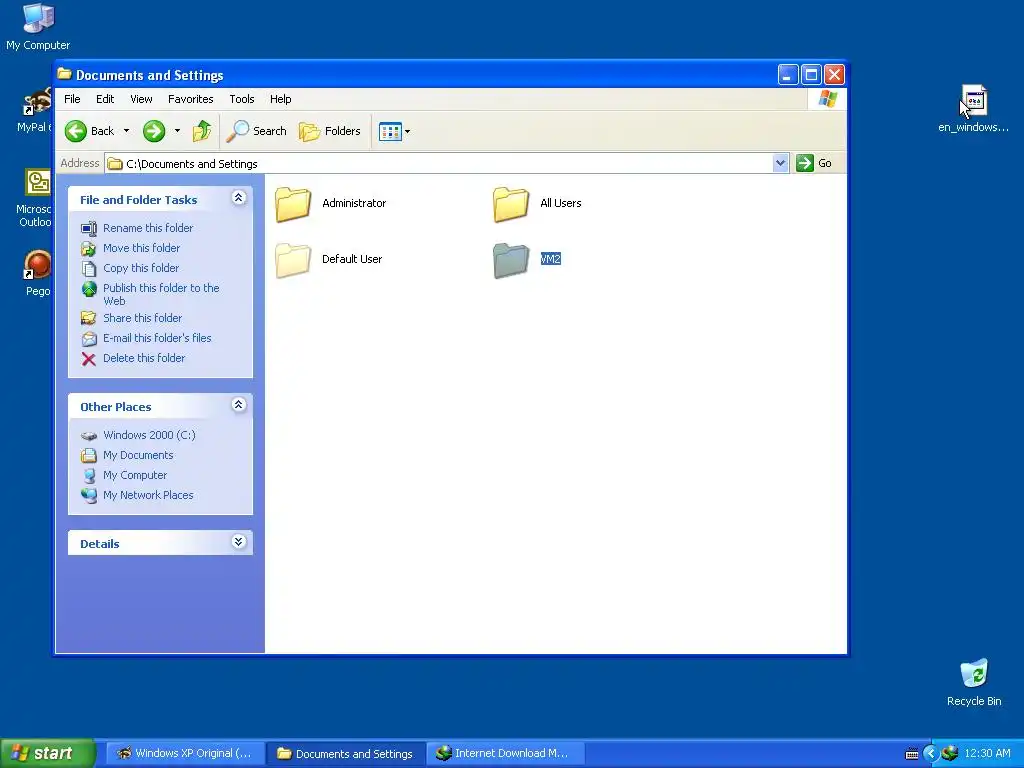
Task: Open the File menu
Action: [72, 99]
